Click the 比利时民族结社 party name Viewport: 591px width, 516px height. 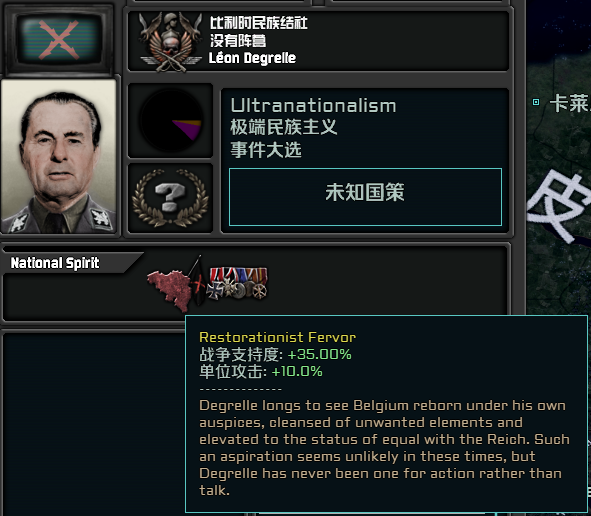[x=259, y=23]
